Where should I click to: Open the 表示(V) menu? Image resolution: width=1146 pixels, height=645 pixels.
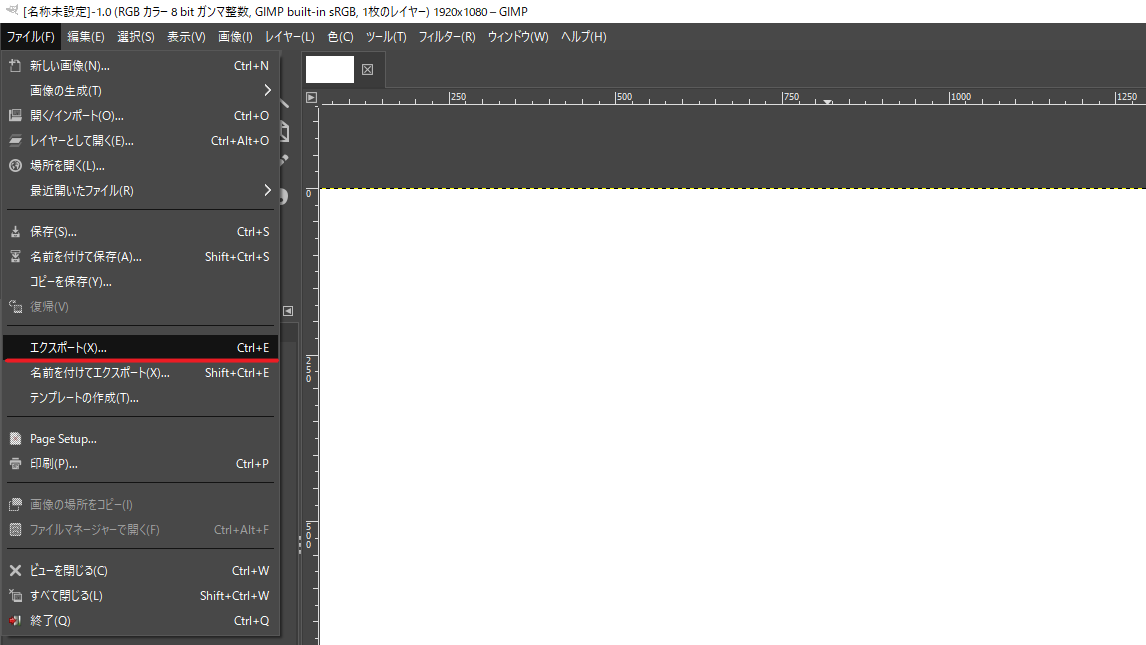[186, 37]
